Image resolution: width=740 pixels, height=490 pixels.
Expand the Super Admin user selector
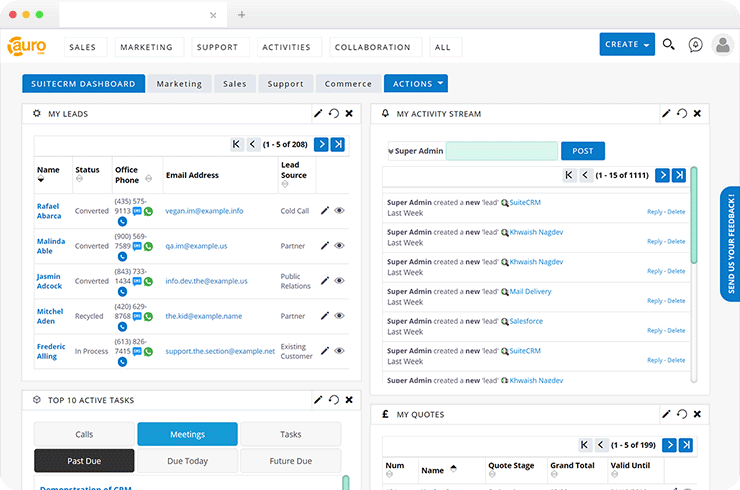click(x=416, y=151)
